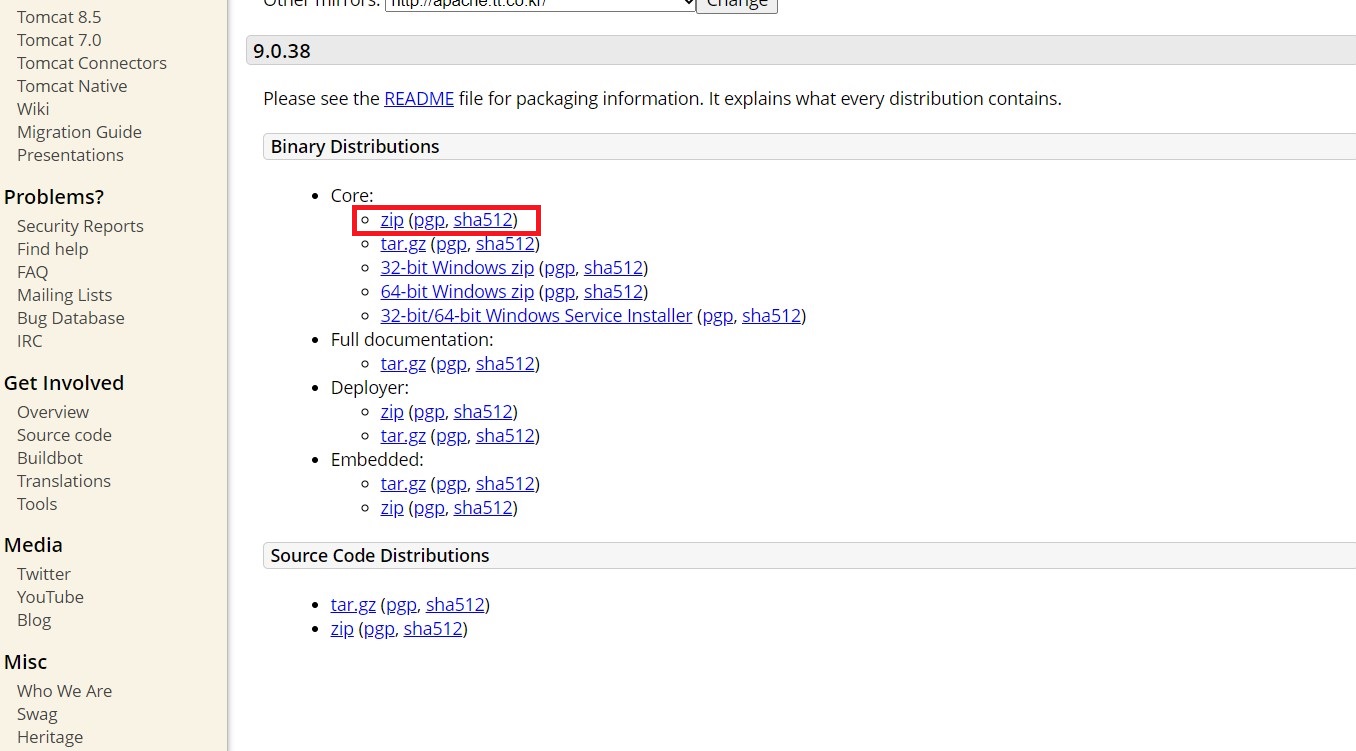The height and width of the screenshot is (751, 1356).
Task: Download the Deployer zip
Action: tap(392, 412)
